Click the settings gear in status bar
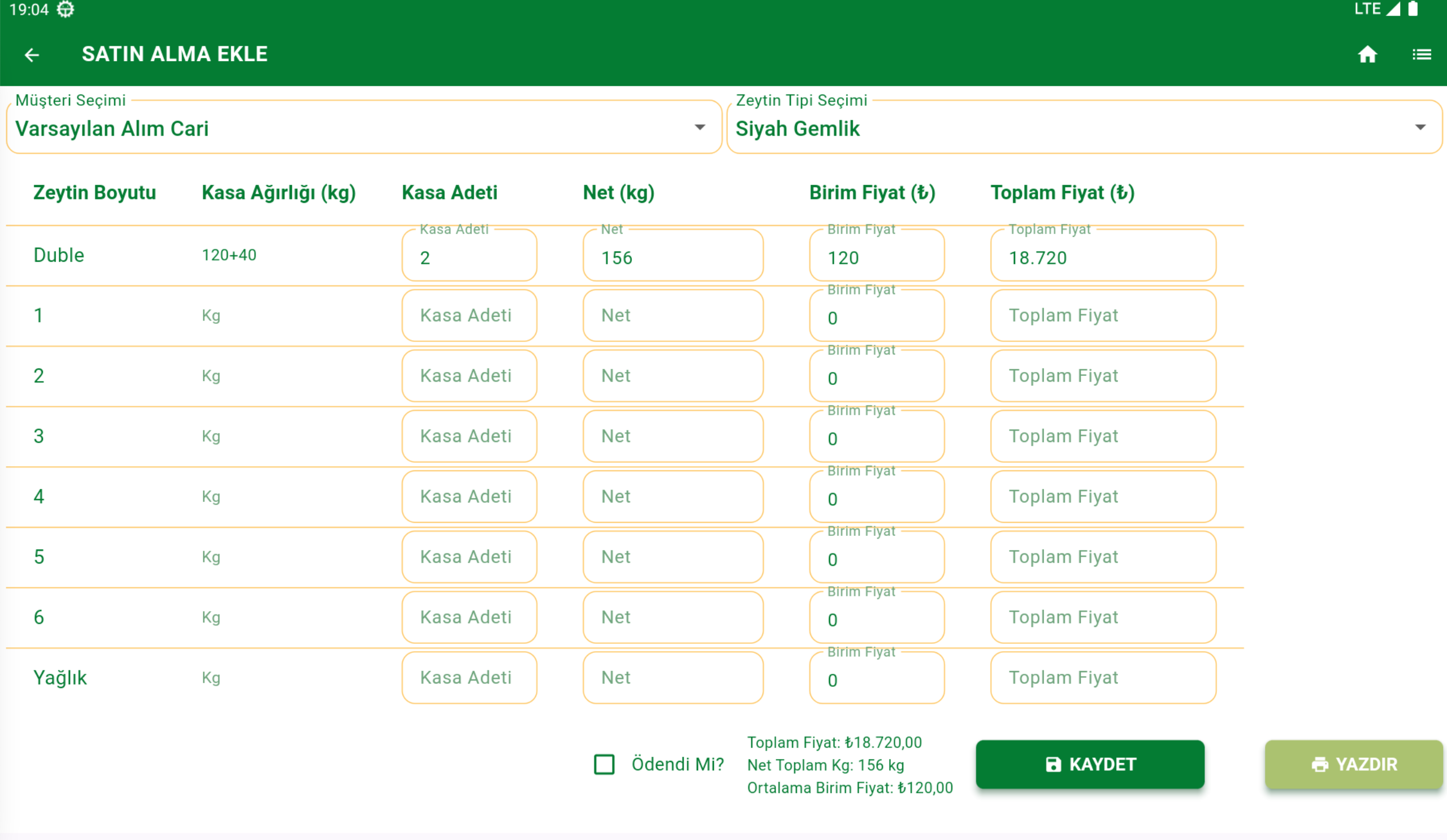The width and height of the screenshot is (1447, 840). pyautogui.click(x=66, y=9)
